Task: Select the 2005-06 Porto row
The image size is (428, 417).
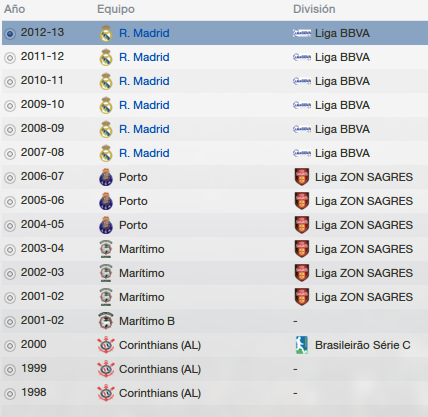Action: [215, 201]
